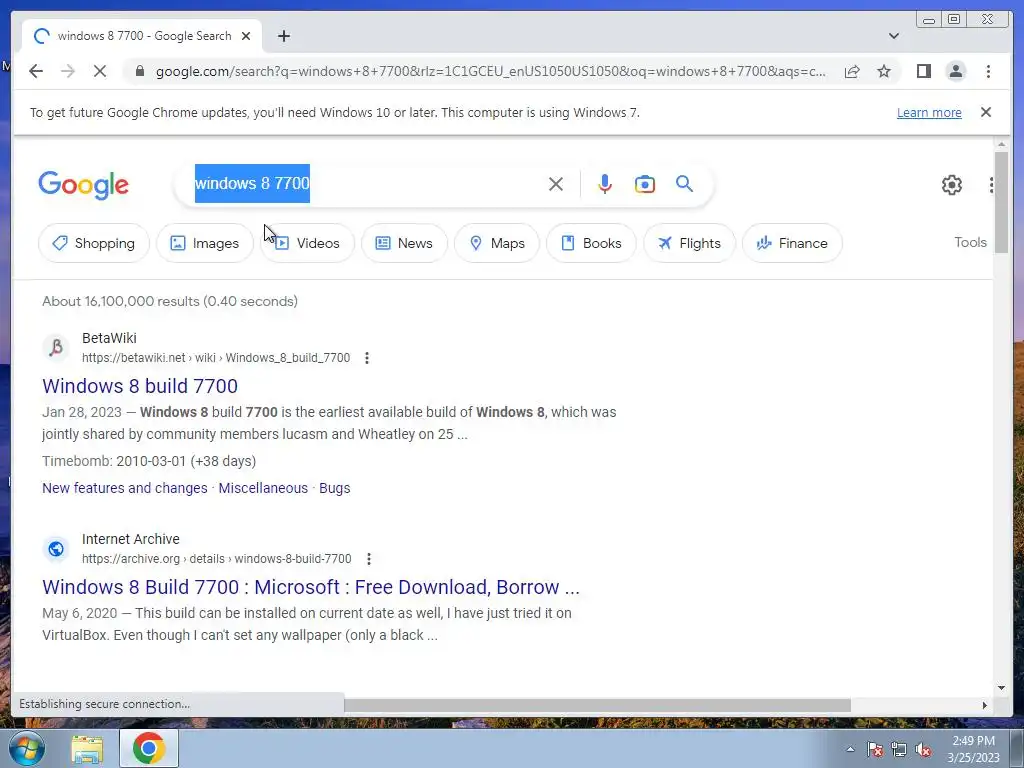Click the scroll down arrow
Viewport: 1024px width, 768px height.
click(1001, 688)
